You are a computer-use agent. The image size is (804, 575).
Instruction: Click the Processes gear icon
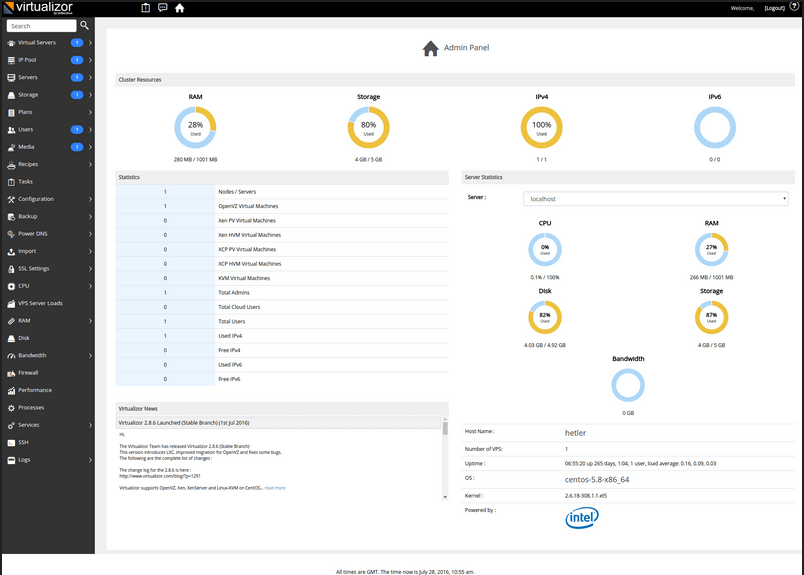pyautogui.click(x=11, y=408)
